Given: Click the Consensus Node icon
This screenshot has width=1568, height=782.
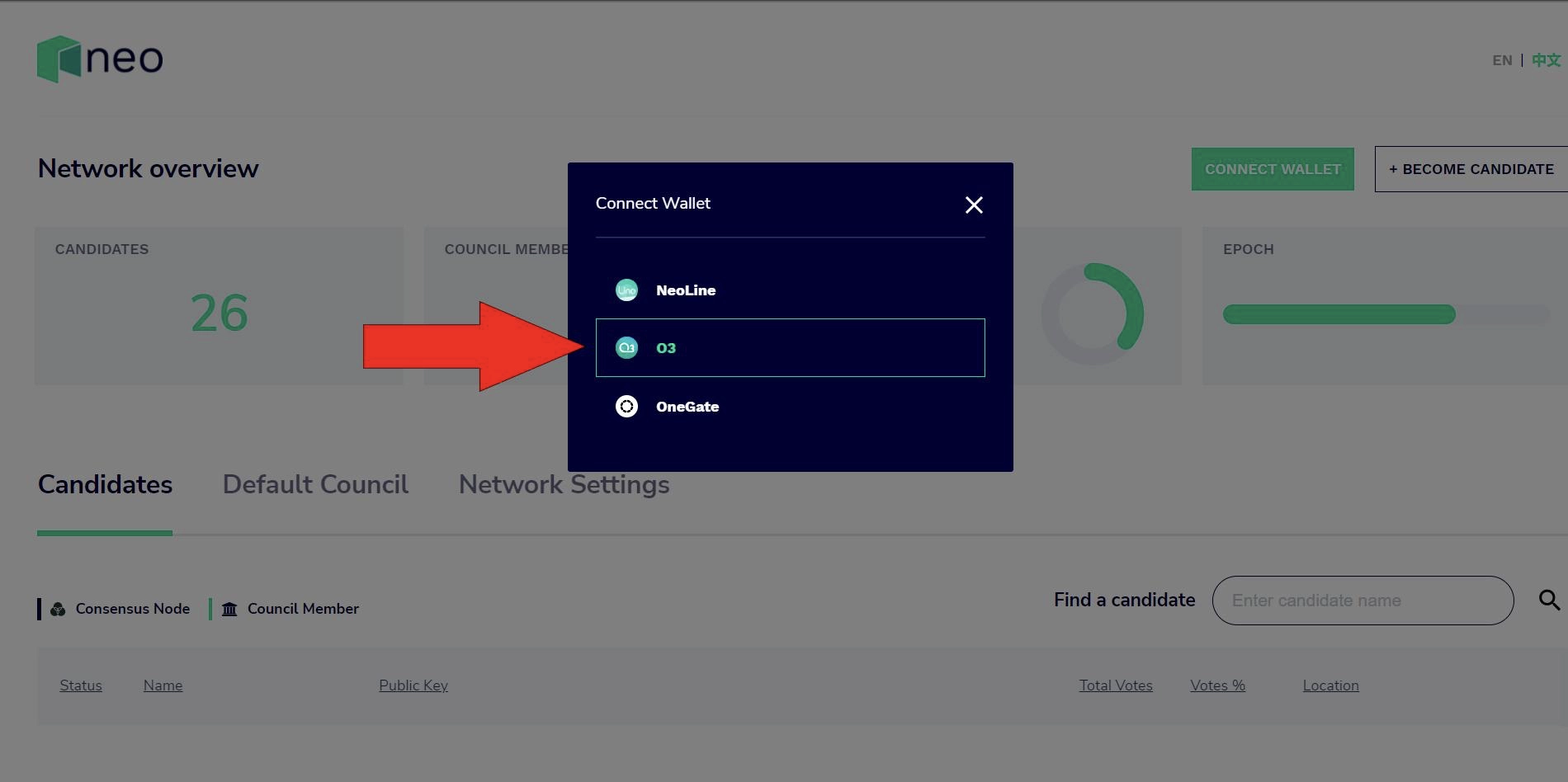Looking at the screenshot, I should 58,609.
